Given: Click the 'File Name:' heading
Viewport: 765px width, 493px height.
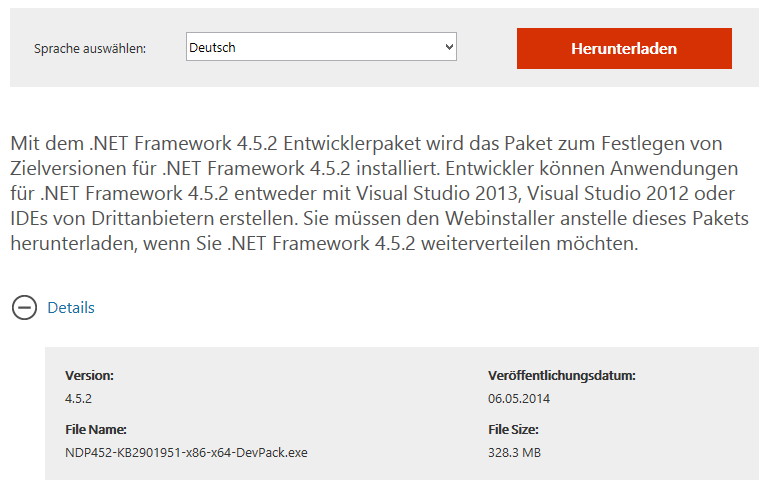Looking at the screenshot, I should coord(96,430).
